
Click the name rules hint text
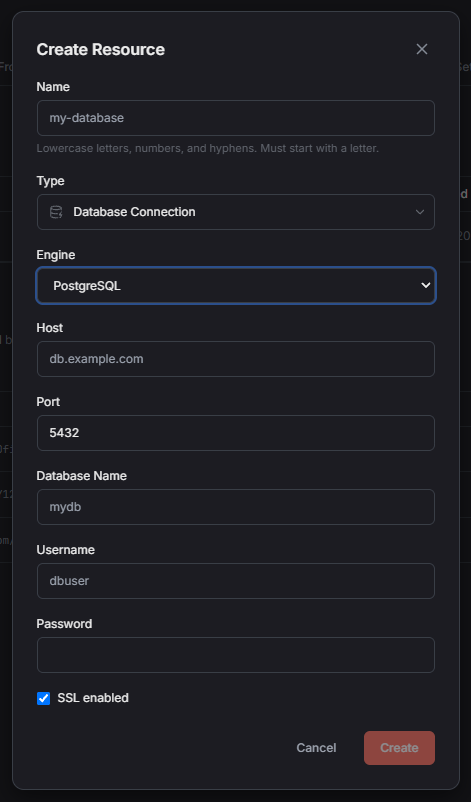coord(208,149)
